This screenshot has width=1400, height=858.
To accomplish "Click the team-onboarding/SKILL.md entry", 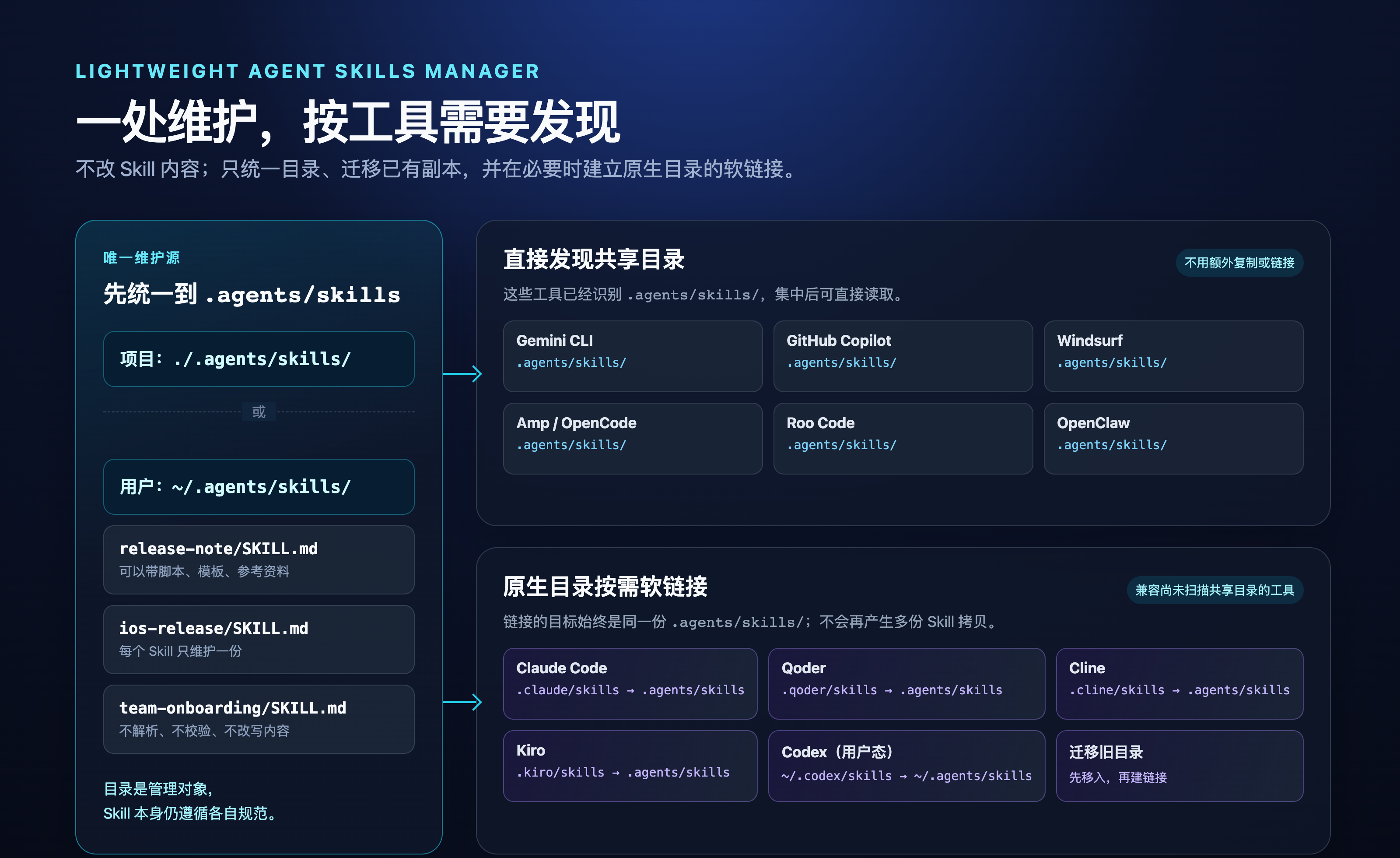I will (x=259, y=719).
